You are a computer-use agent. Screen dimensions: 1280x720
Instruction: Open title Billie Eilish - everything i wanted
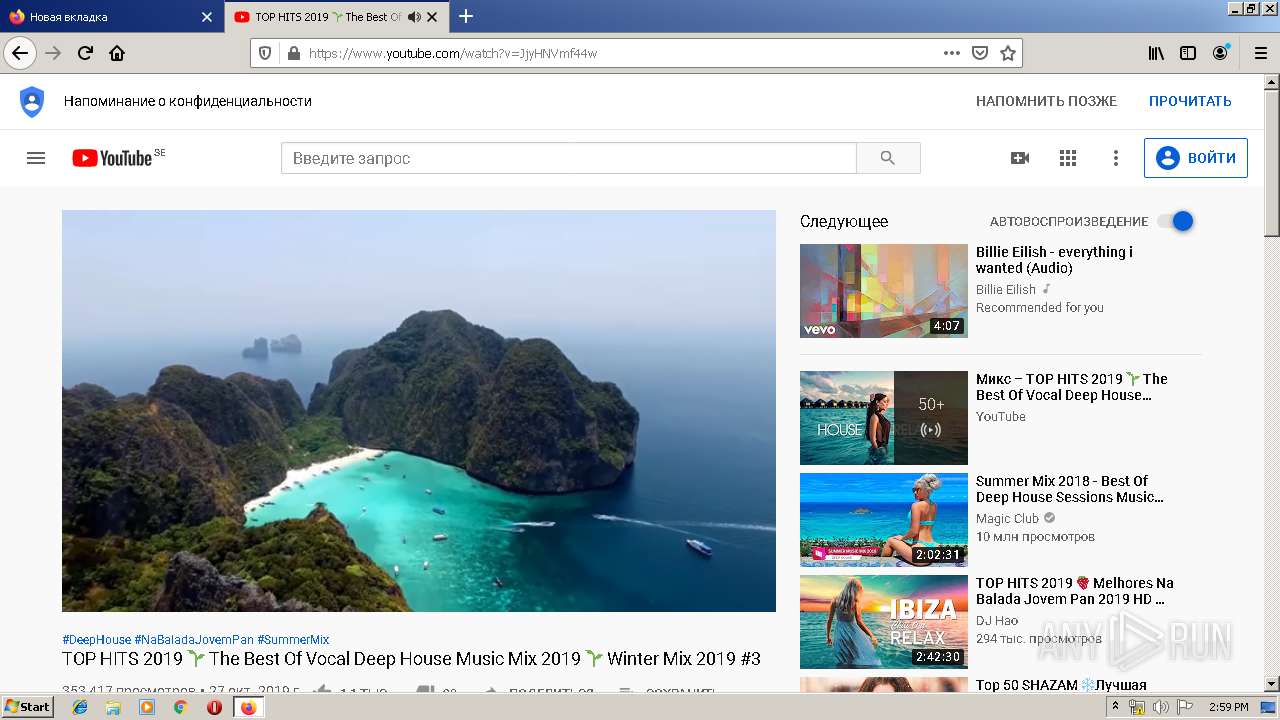(1054, 260)
